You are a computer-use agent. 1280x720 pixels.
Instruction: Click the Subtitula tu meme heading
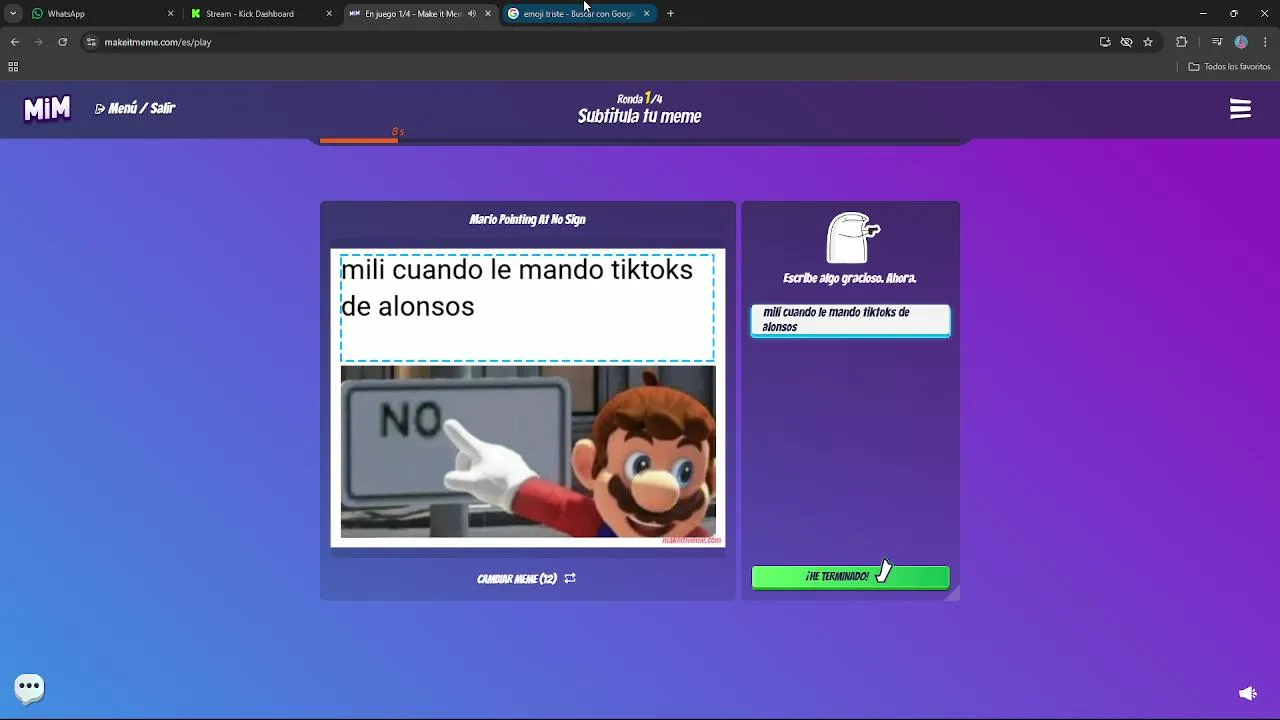pyautogui.click(x=639, y=116)
